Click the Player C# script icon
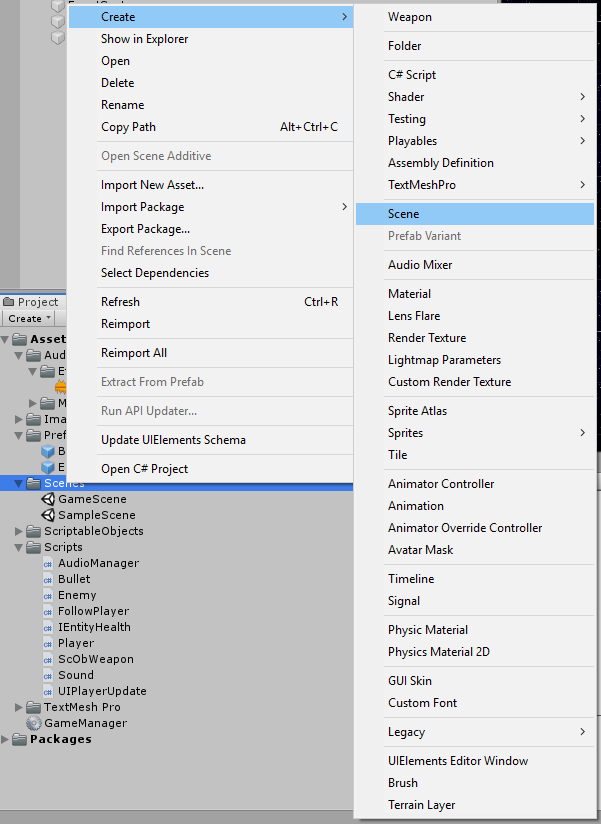The image size is (601, 824). click(48, 644)
